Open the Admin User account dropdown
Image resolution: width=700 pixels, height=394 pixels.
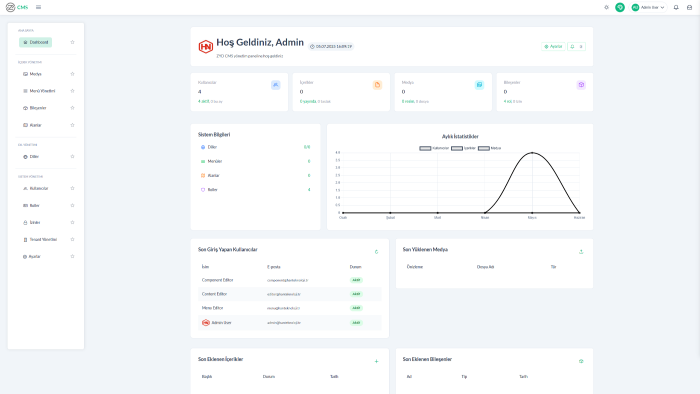tap(648, 7)
